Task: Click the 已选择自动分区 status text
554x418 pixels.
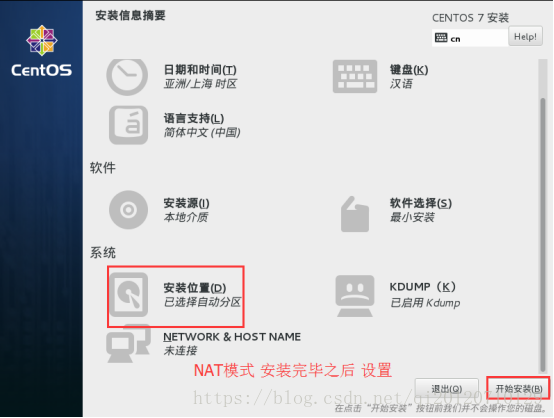Action: (202, 302)
